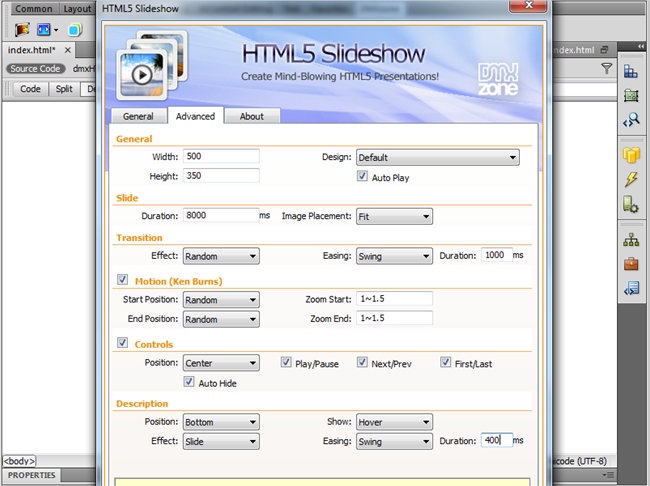Click the Zoom End input field
Screen dimensions: 650x486
[394, 318]
